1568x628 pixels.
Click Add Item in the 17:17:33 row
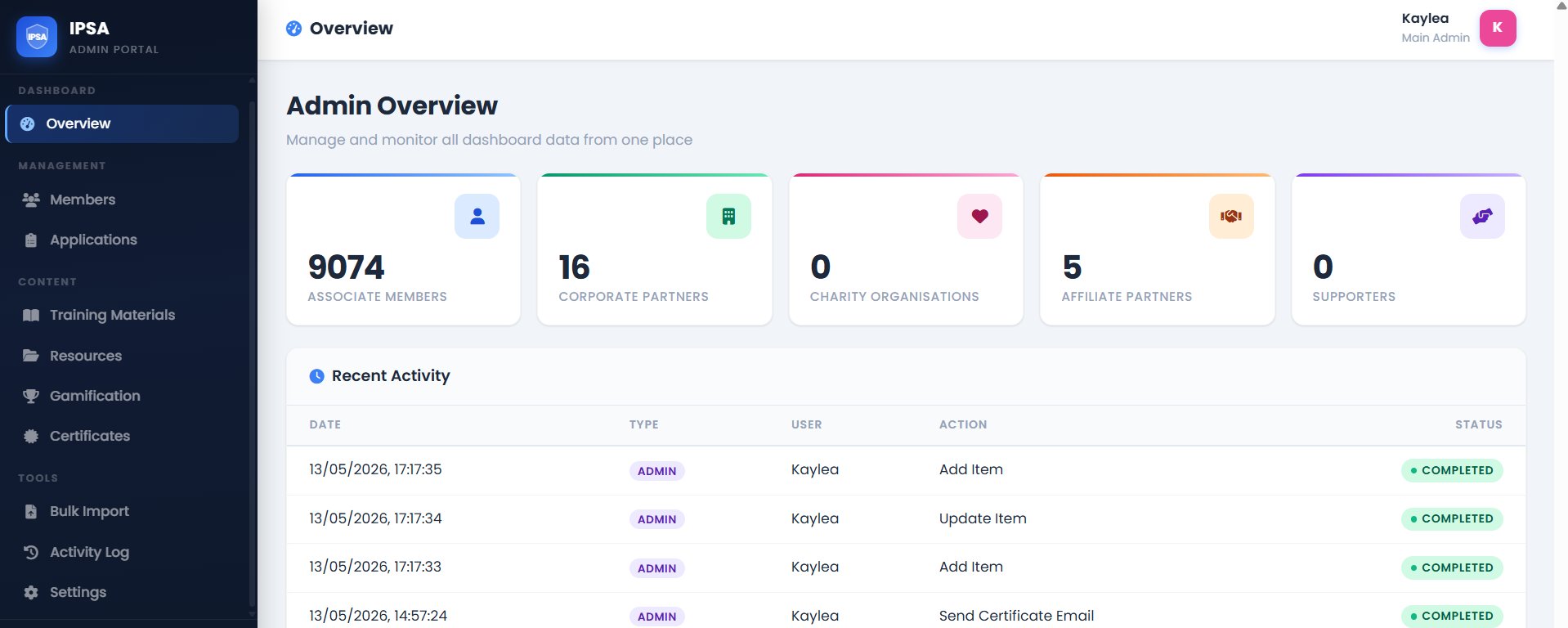970,567
